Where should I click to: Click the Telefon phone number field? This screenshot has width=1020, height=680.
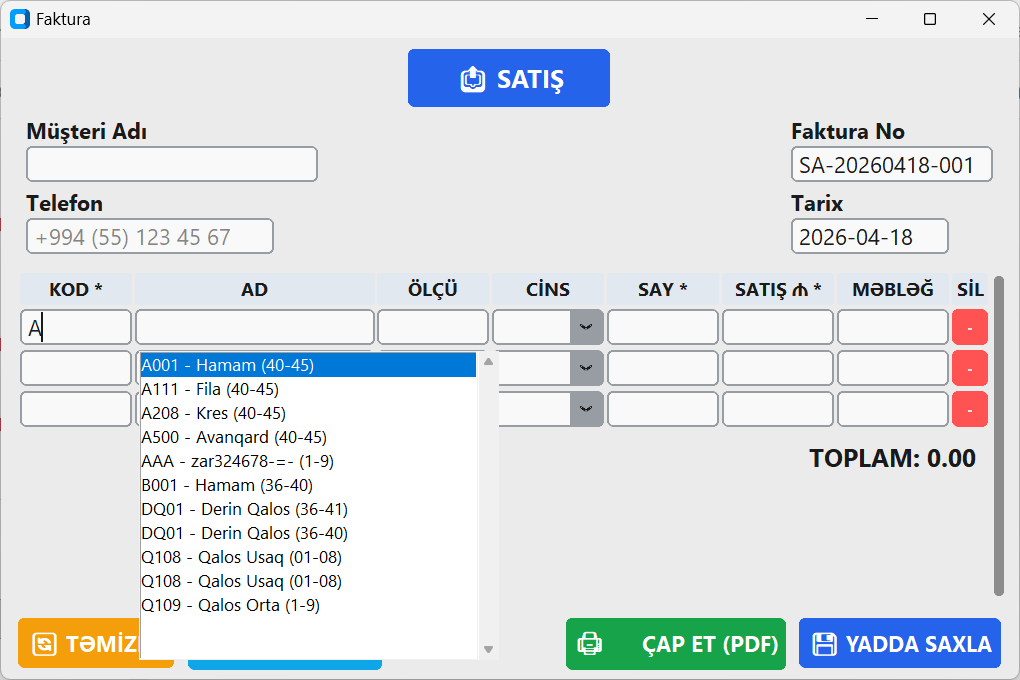click(149, 236)
